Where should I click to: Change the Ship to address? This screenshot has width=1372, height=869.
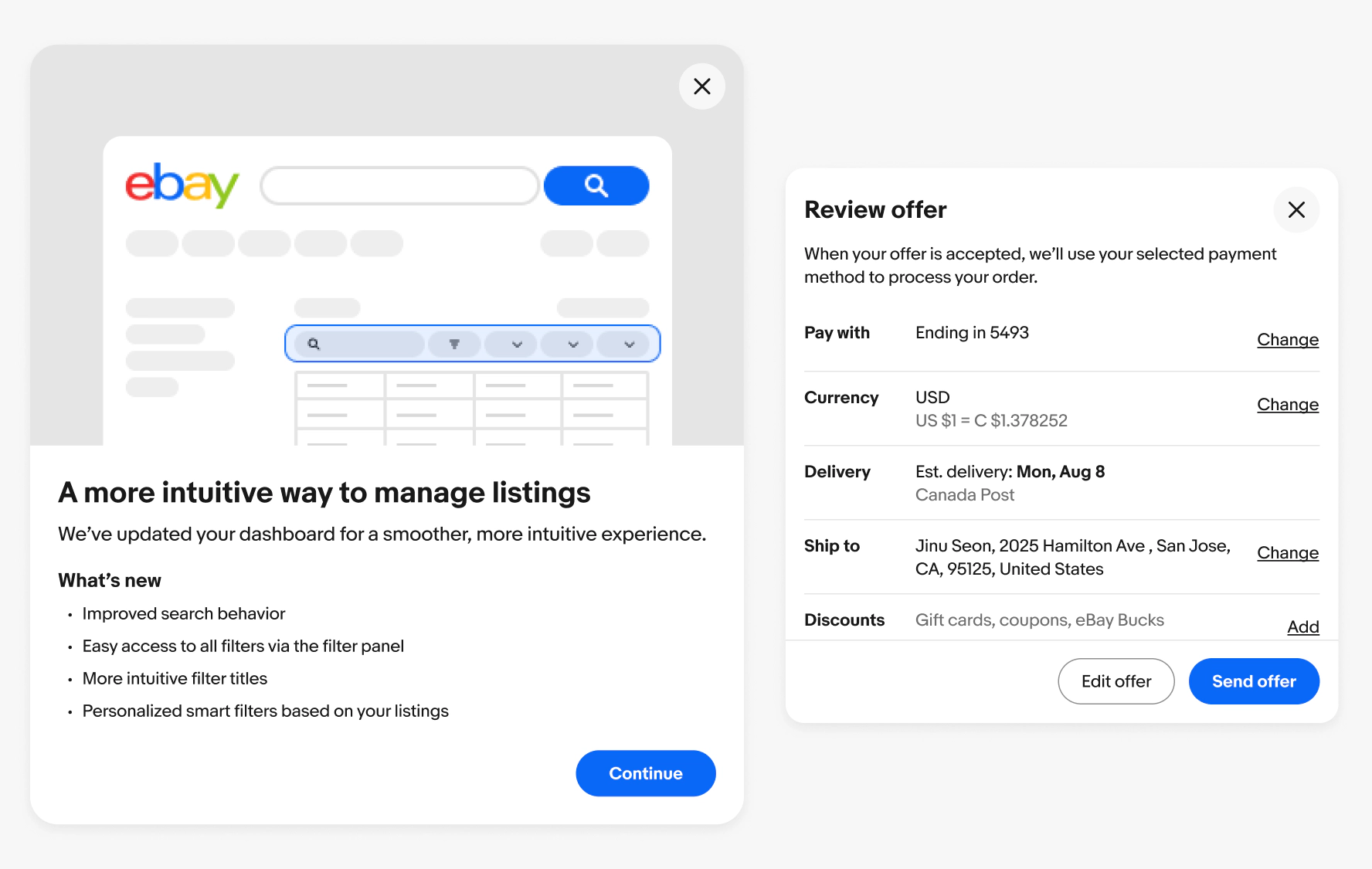(x=1288, y=553)
